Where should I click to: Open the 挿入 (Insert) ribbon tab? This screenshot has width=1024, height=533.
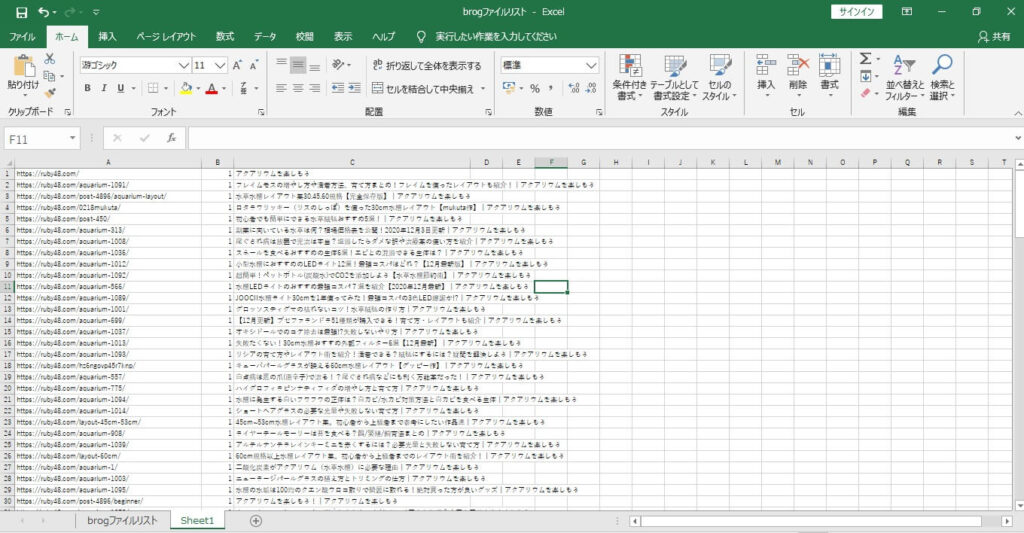pos(107,37)
